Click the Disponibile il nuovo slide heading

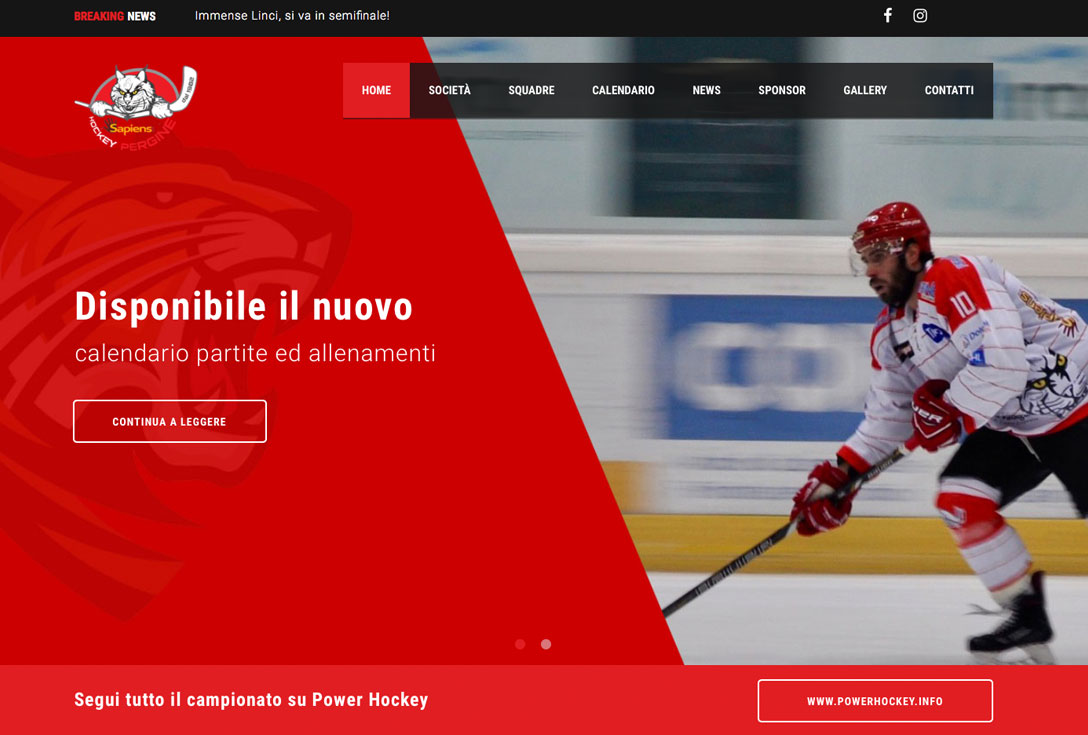(x=244, y=307)
